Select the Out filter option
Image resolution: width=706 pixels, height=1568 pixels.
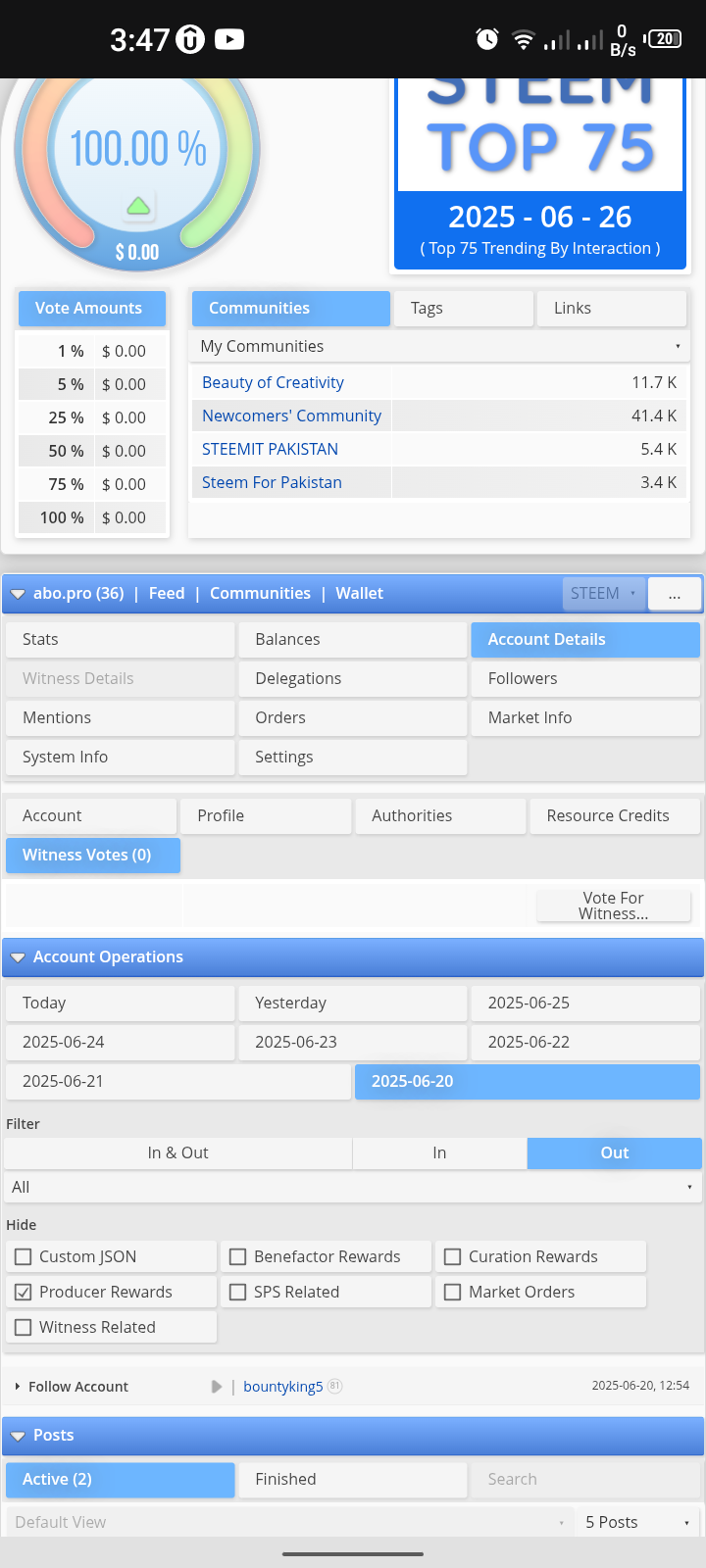point(615,1153)
